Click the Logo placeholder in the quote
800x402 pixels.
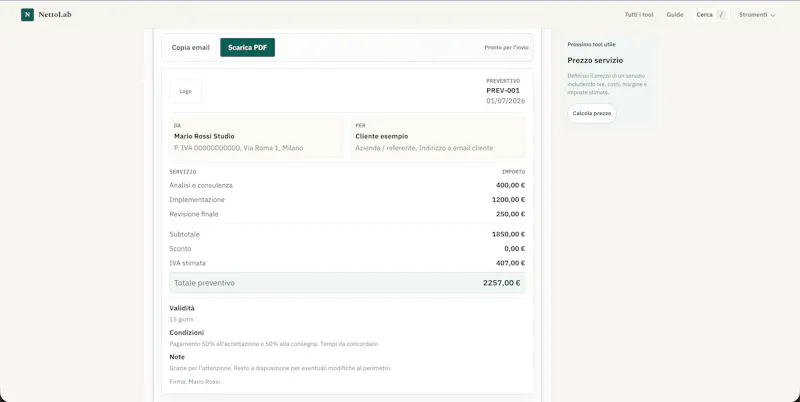pos(186,91)
